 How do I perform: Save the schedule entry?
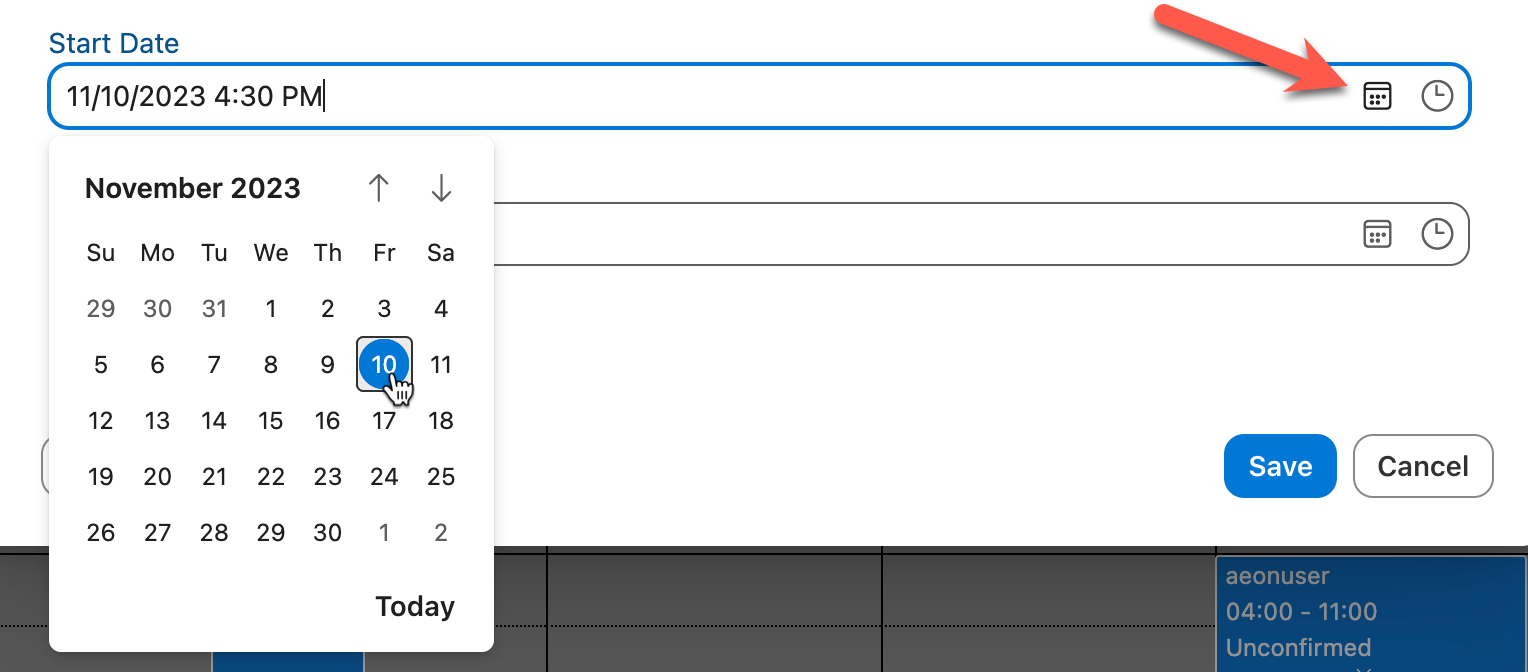[x=1280, y=466]
